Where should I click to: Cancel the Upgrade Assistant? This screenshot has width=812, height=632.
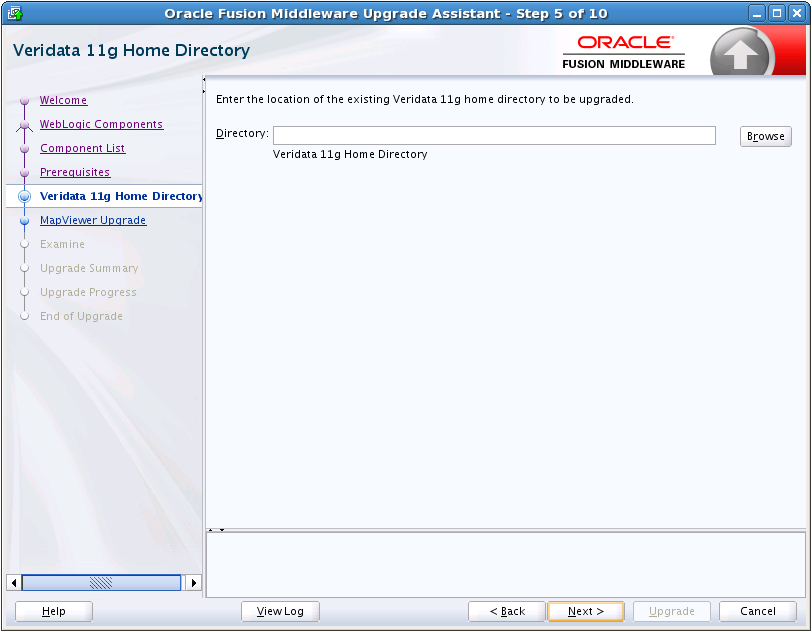tap(758, 611)
